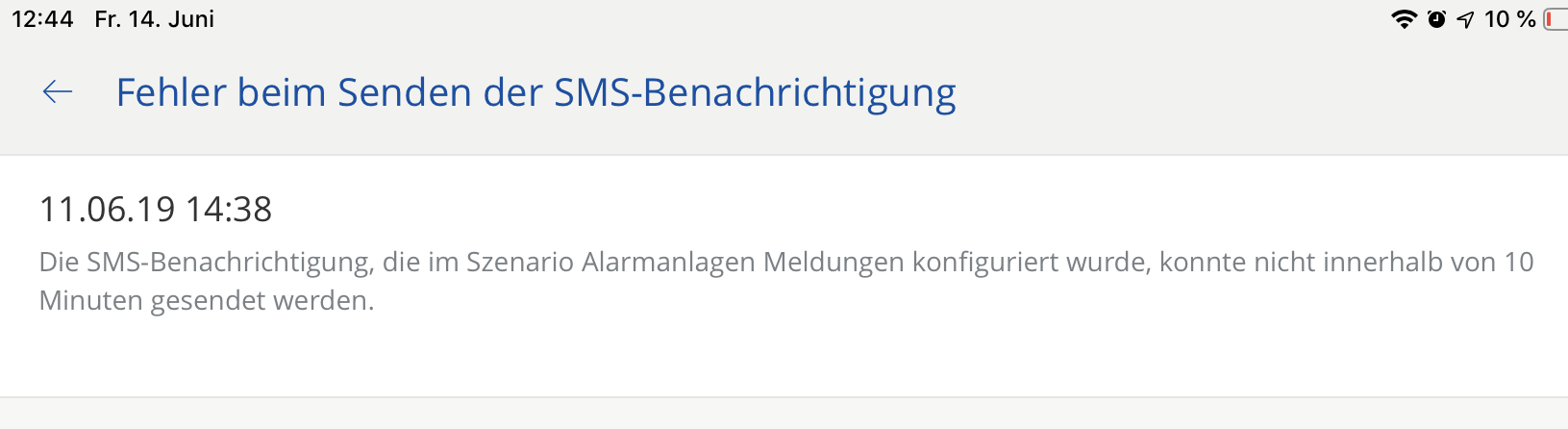Tap the low battery icon

(x=1556, y=19)
